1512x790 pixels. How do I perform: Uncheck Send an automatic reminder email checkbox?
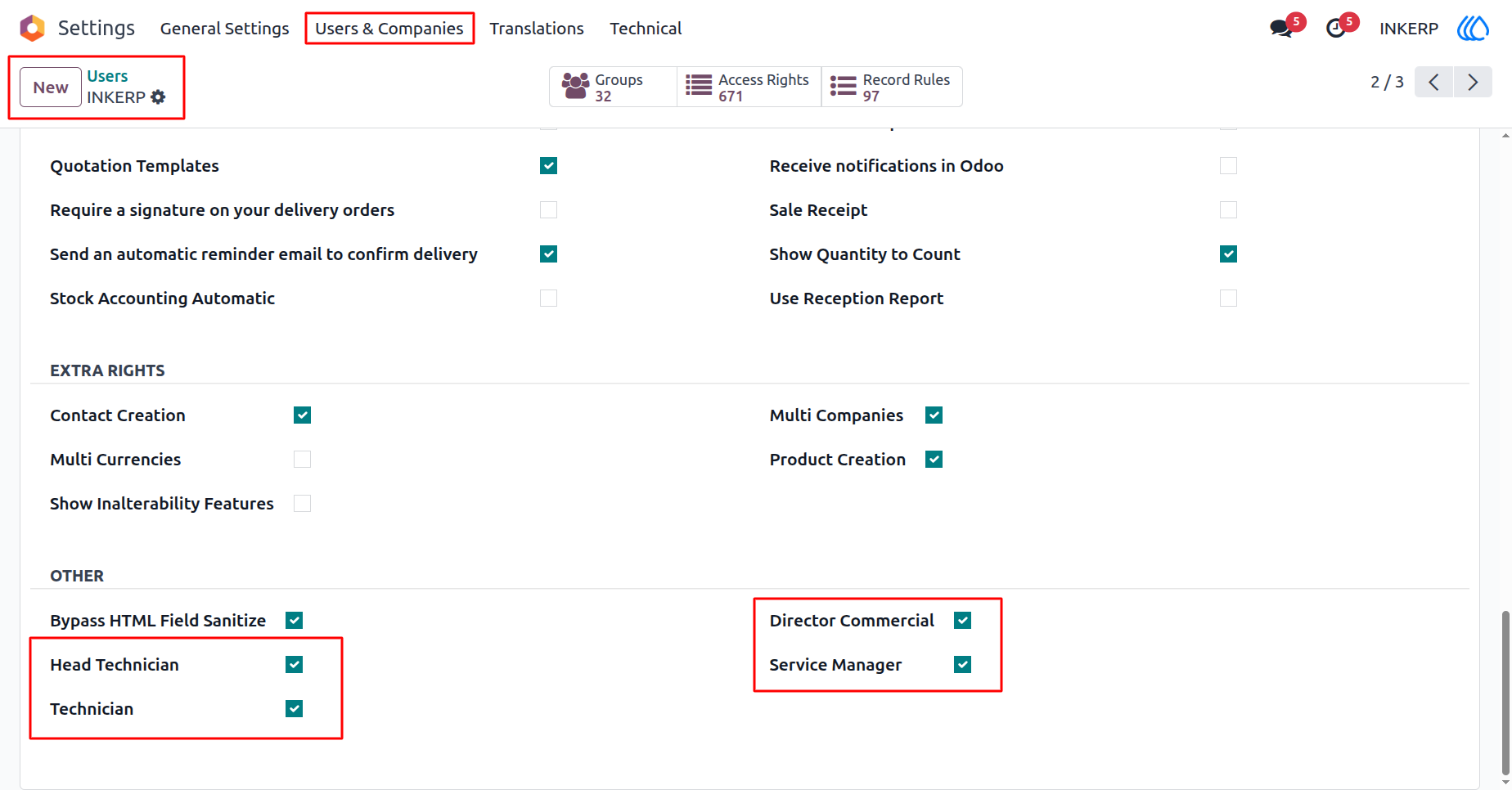548,254
